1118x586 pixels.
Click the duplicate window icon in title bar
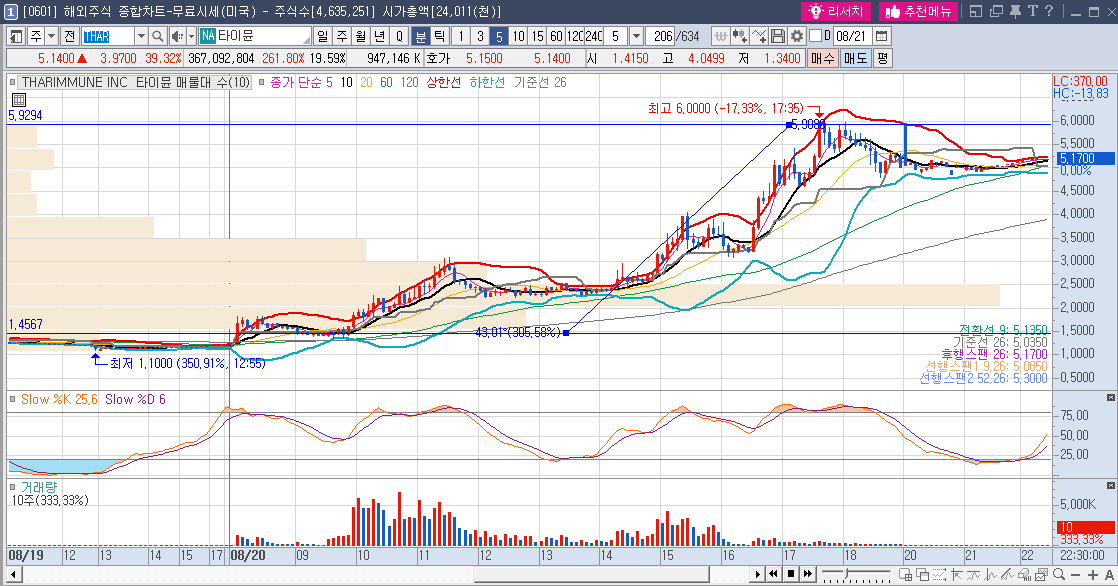pyautogui.click(x=995, y=11)
